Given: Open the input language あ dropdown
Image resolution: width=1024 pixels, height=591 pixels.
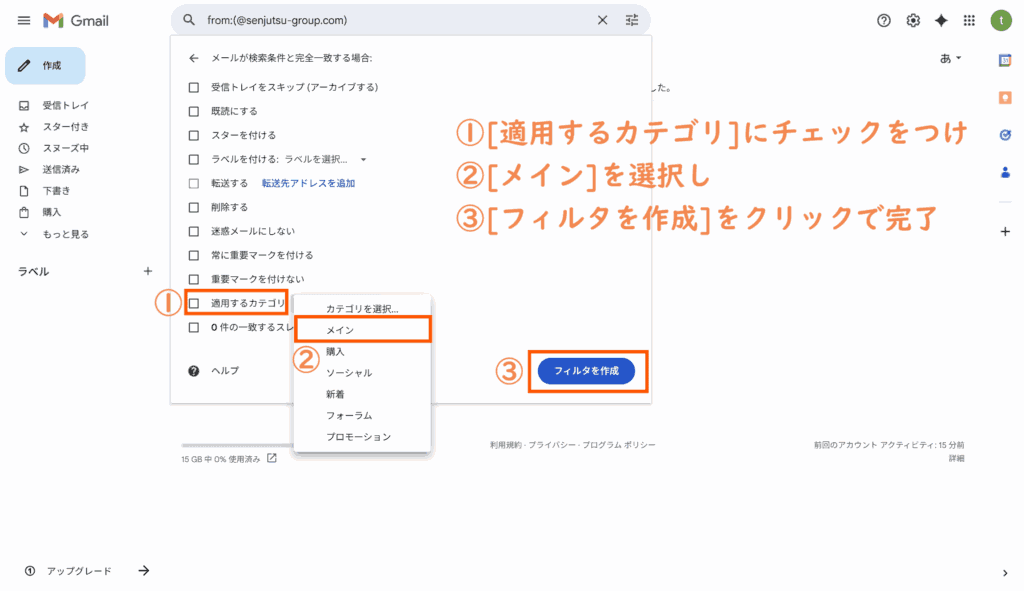Looking at the screenshot, I should pyautogui.click(x=949, y=59).
